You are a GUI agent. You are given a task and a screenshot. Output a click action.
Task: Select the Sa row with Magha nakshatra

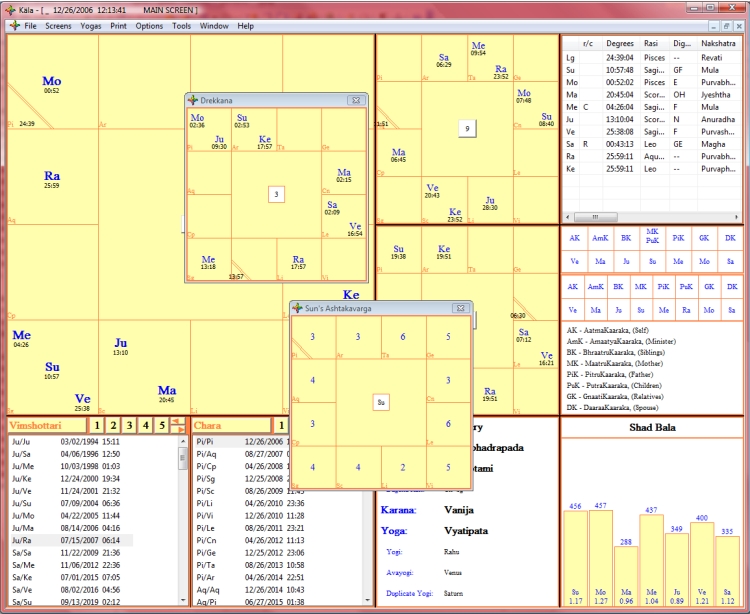652,144
